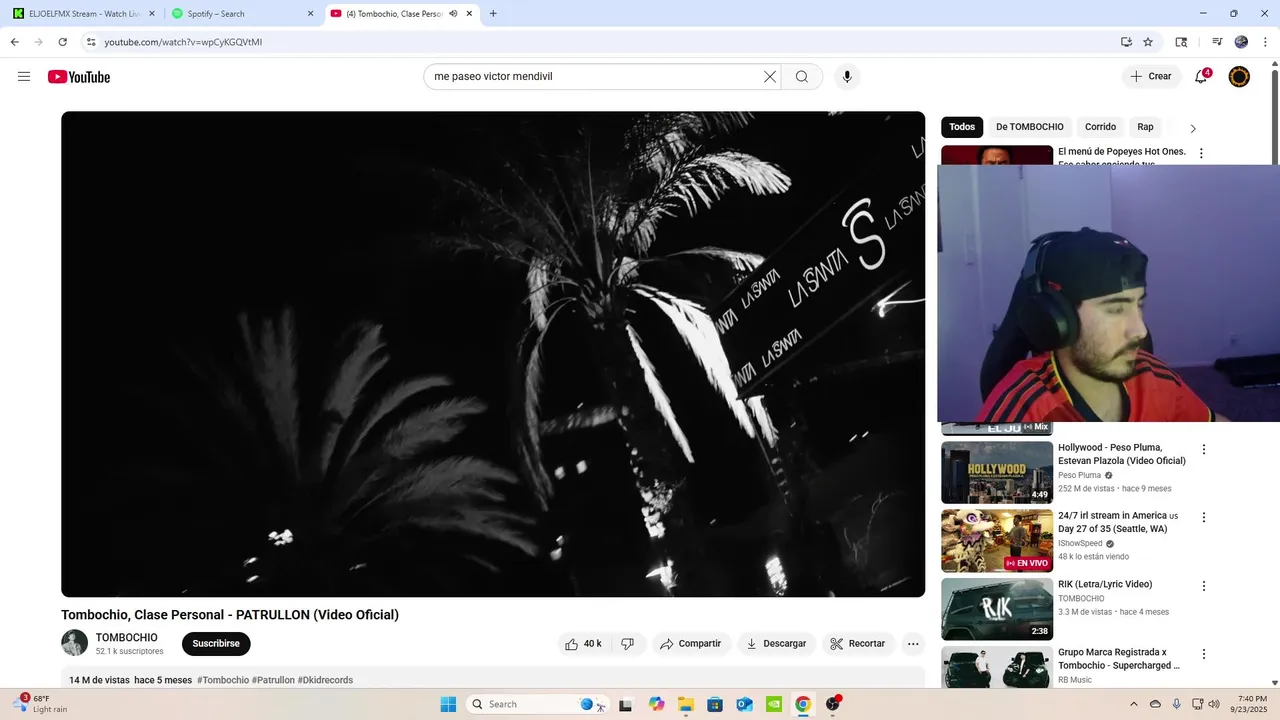
Task: Click the Crear button
Action: 1151,77
